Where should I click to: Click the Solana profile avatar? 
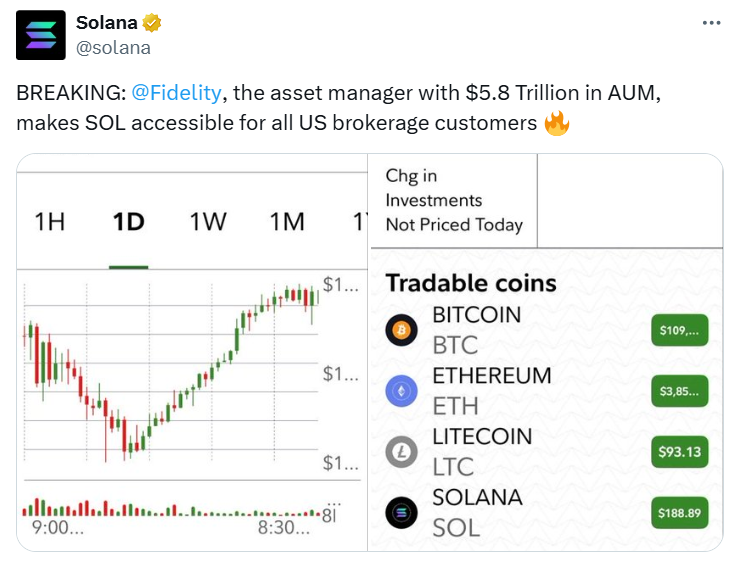click(x=41, y=35)
